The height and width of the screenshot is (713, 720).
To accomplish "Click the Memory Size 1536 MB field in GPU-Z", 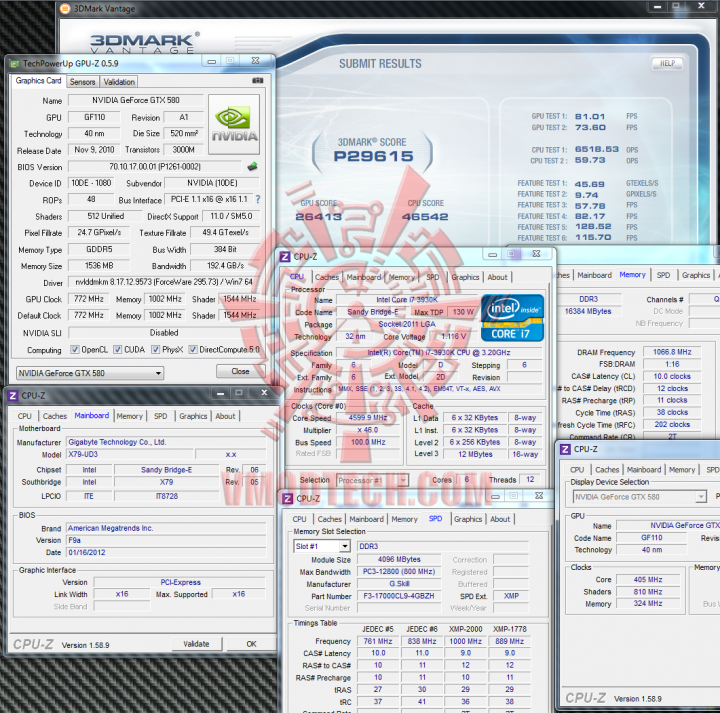I will pos(99,265).
